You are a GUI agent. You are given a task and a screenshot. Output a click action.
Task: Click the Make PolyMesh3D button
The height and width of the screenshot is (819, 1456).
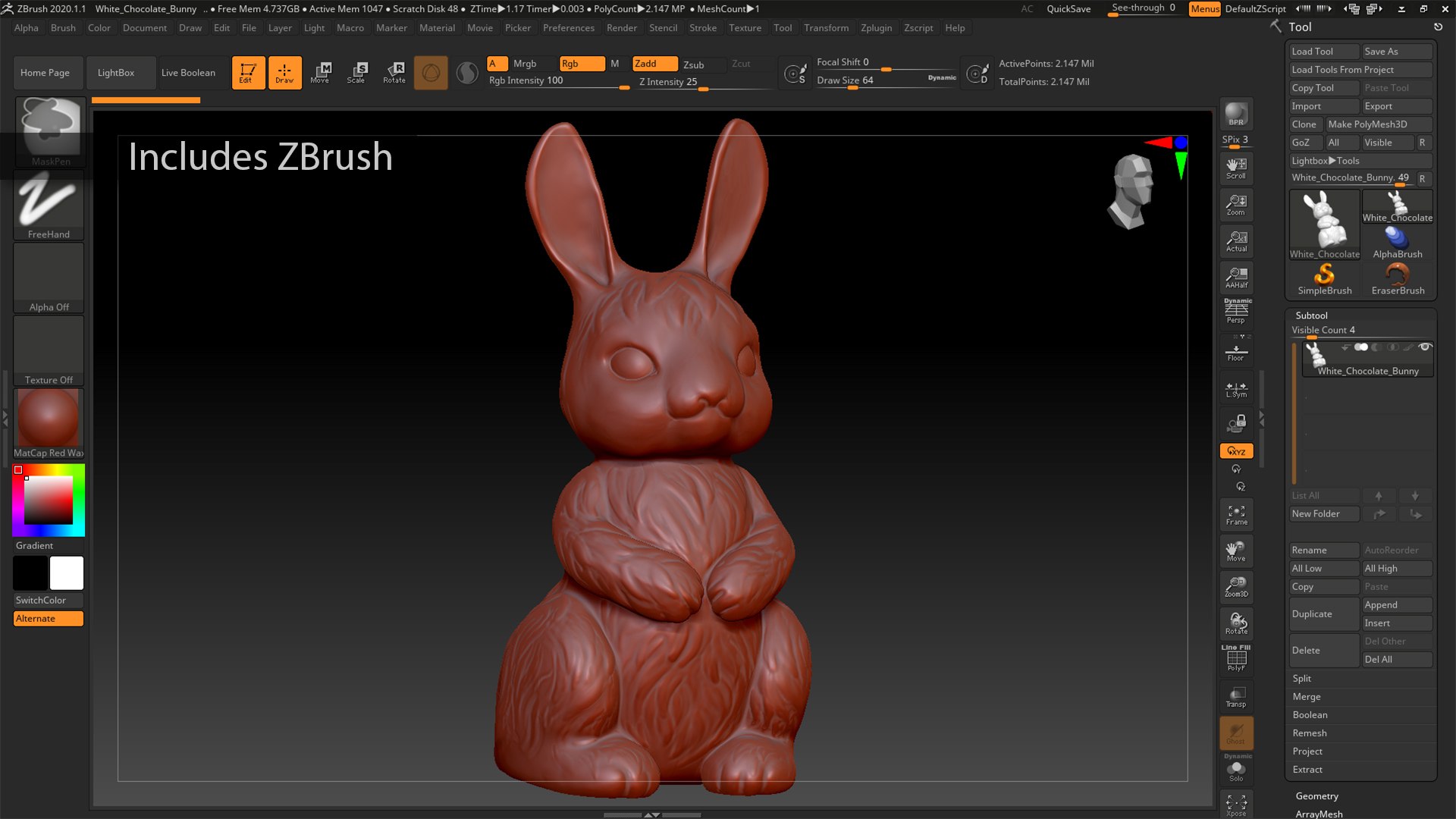(1379, 124)
